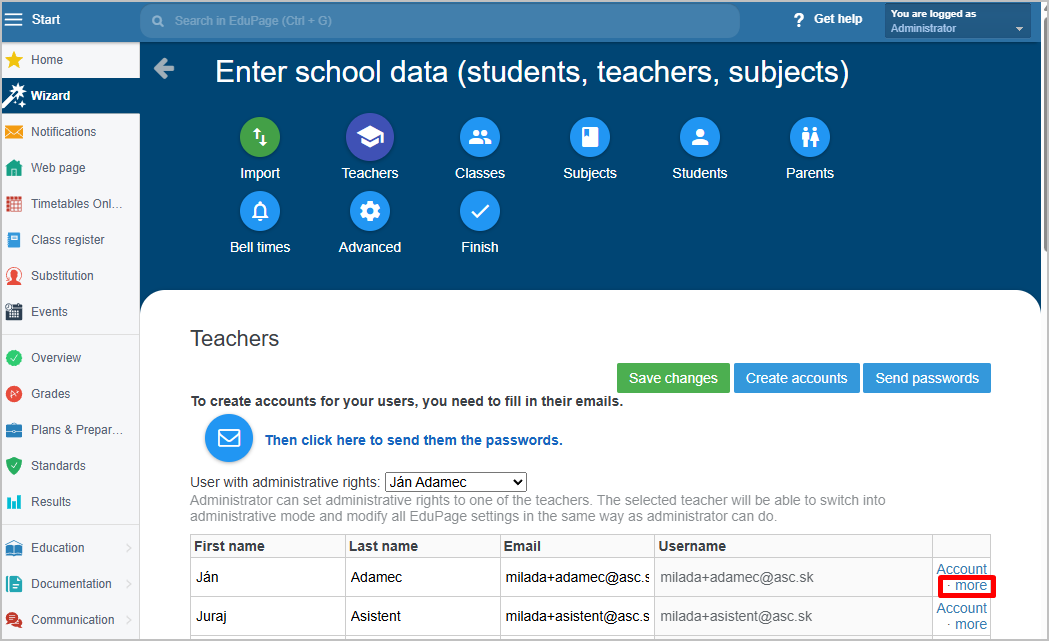Click the Finish checkmark icon
The width and height of the screenshot is (1049, 641).
click(480, 212)
